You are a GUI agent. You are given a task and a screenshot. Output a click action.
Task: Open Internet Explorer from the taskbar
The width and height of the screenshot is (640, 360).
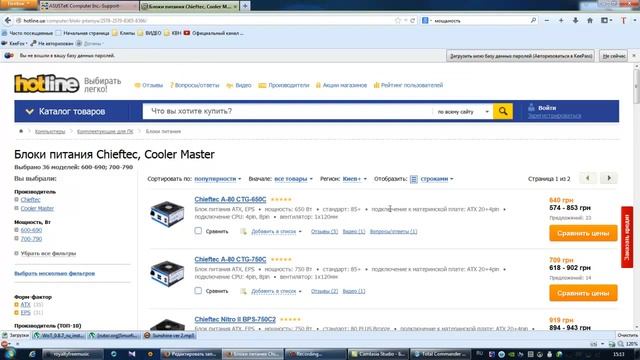[x=32, y=354]
